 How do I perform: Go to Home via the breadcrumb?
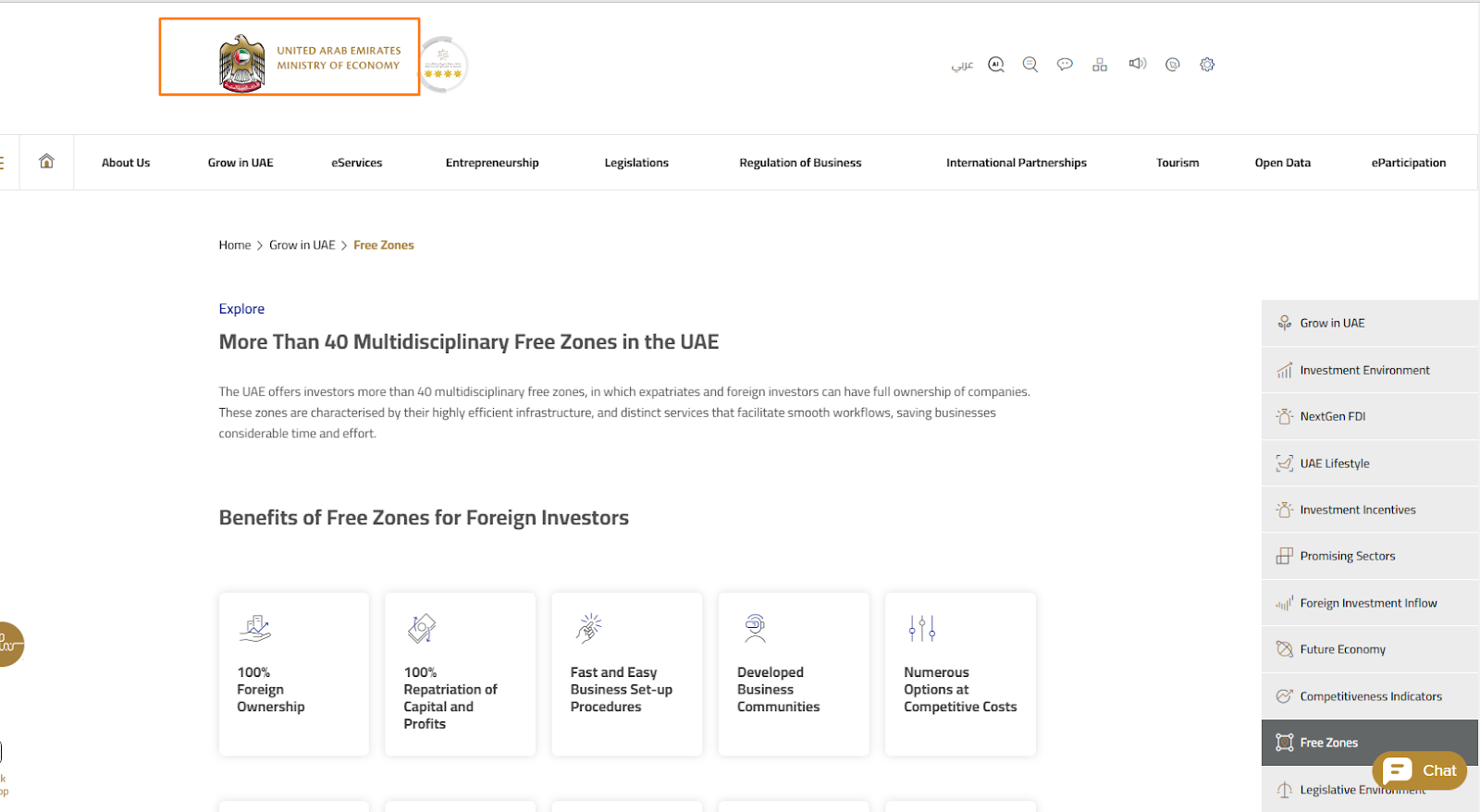pyautogui.click(x=235, y=245)
